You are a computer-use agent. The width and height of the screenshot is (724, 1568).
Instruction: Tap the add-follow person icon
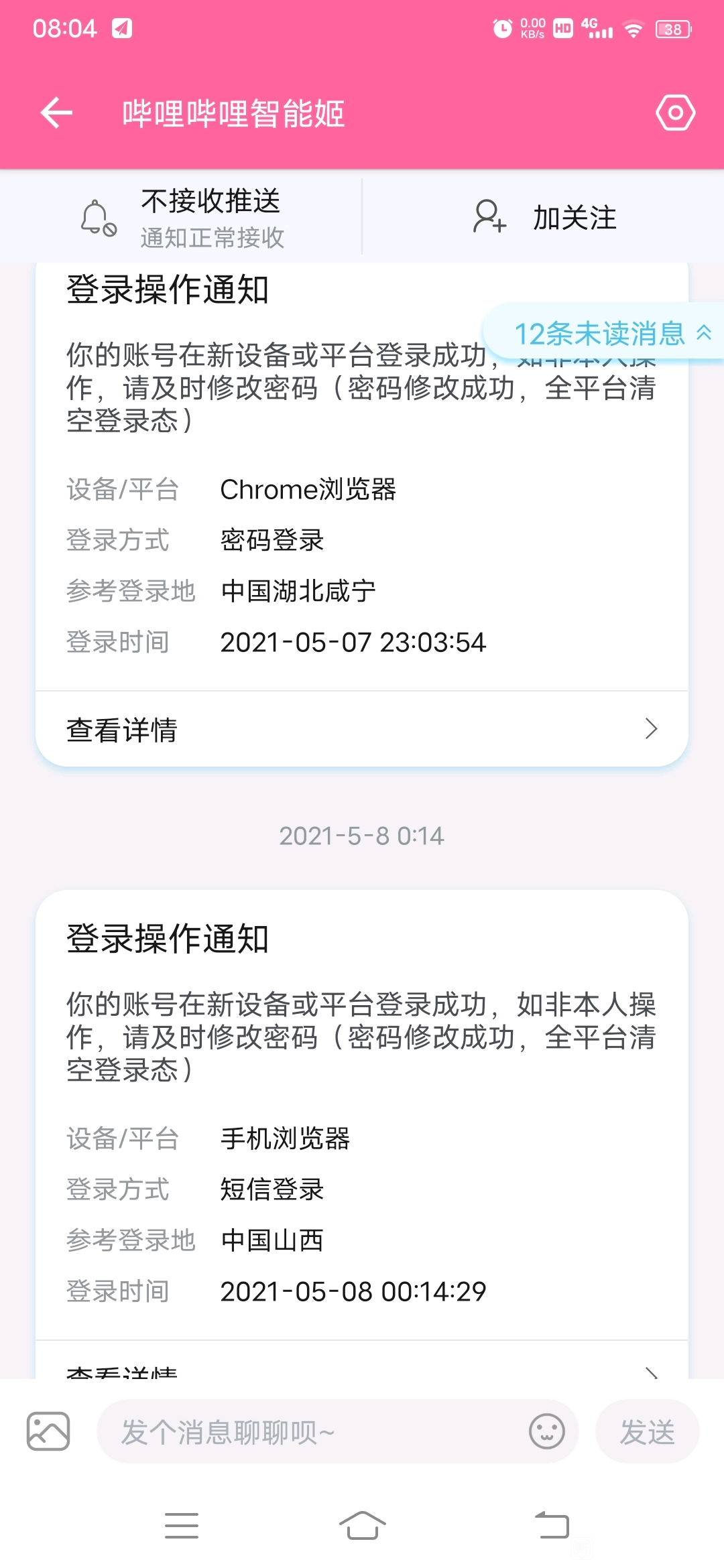pos(489,217)
